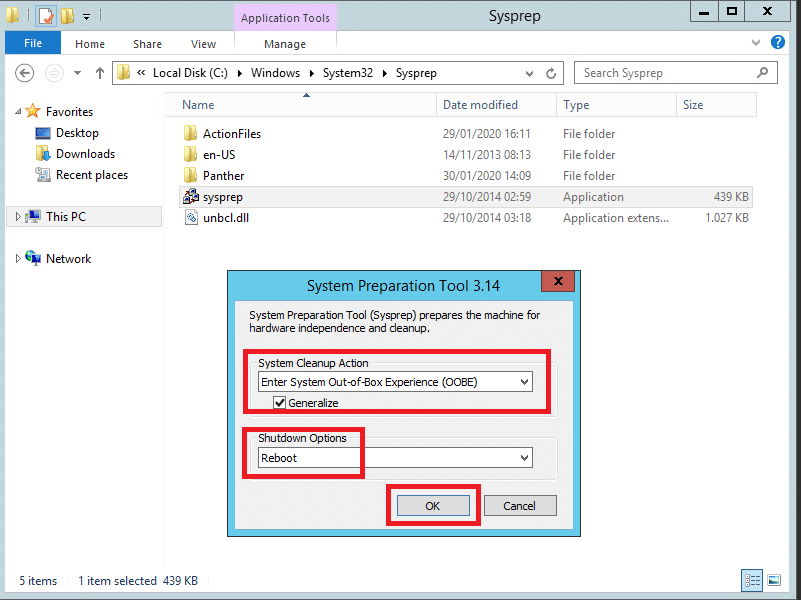Image resolution: width=801 pixels, height=600 pixels.
Task: Select This PC in navigation pane
Action: click(65, 217)
